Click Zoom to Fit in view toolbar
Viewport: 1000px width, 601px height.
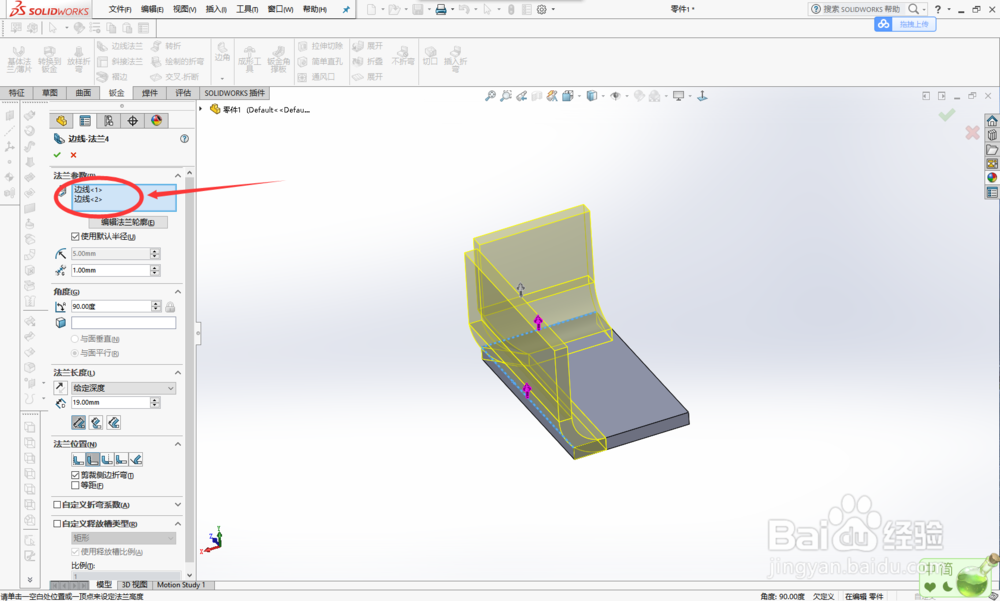490,96
